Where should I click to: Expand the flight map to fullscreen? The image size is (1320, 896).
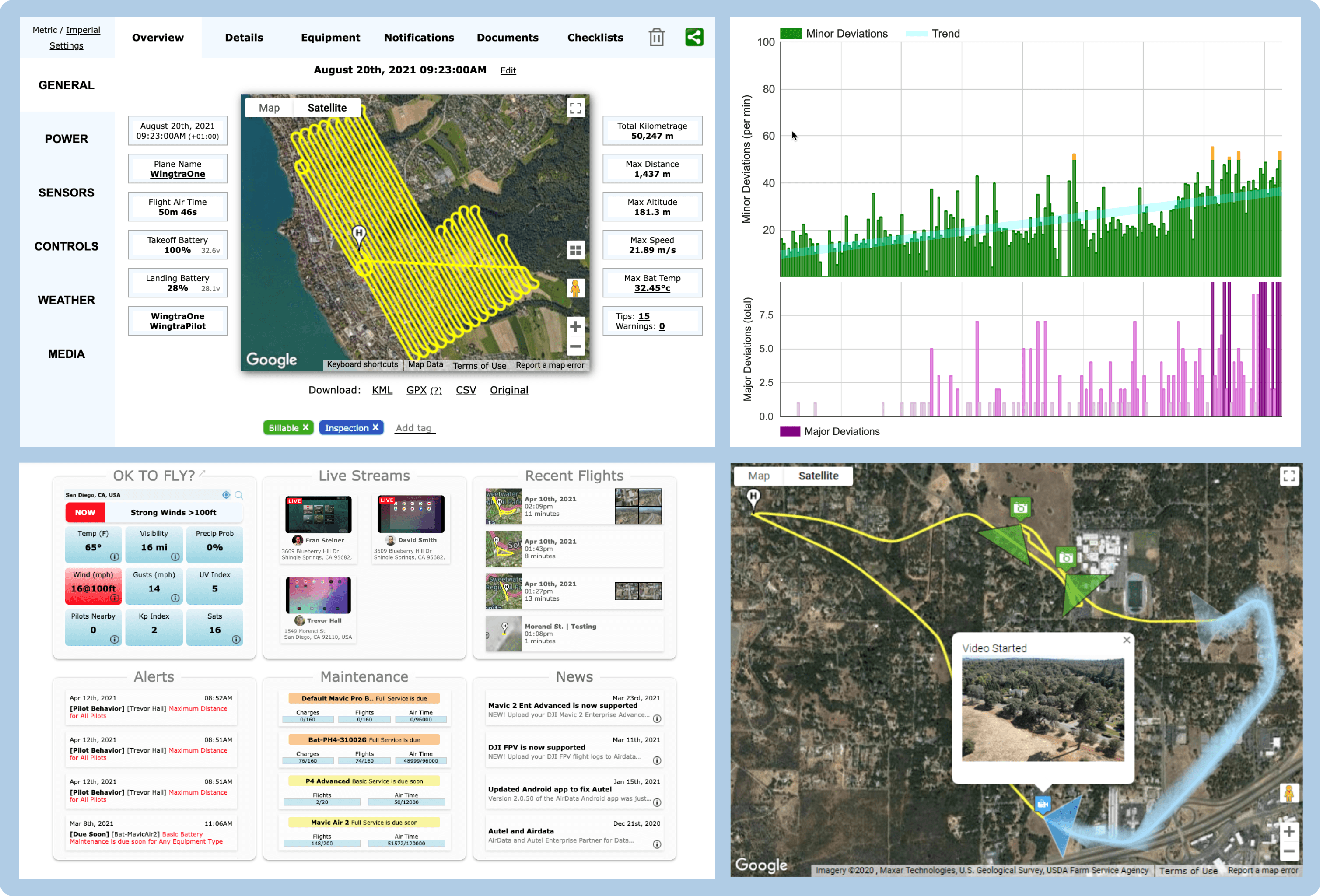[x=575, y=108]
